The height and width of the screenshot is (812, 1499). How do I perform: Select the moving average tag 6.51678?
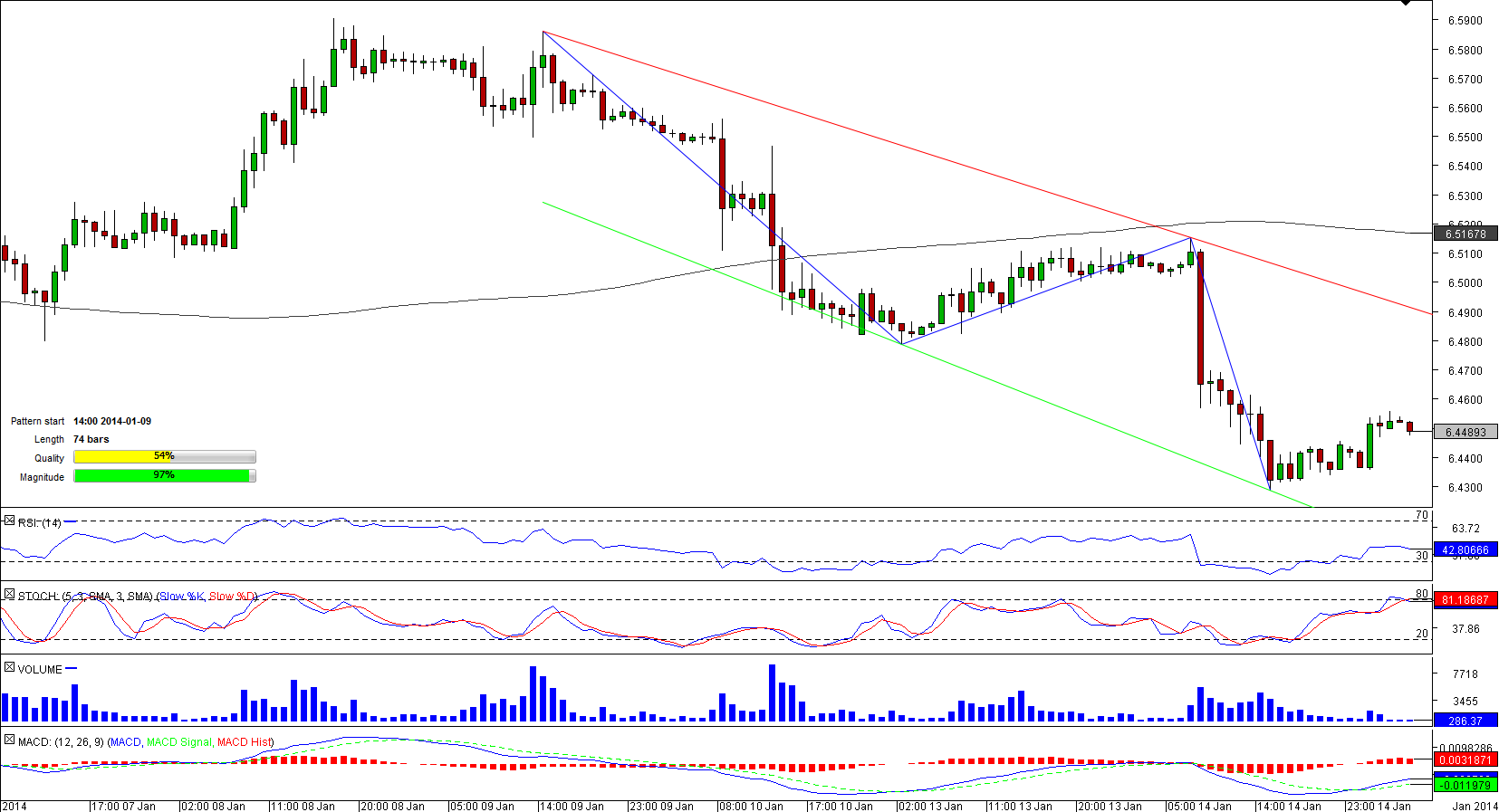1465,234
